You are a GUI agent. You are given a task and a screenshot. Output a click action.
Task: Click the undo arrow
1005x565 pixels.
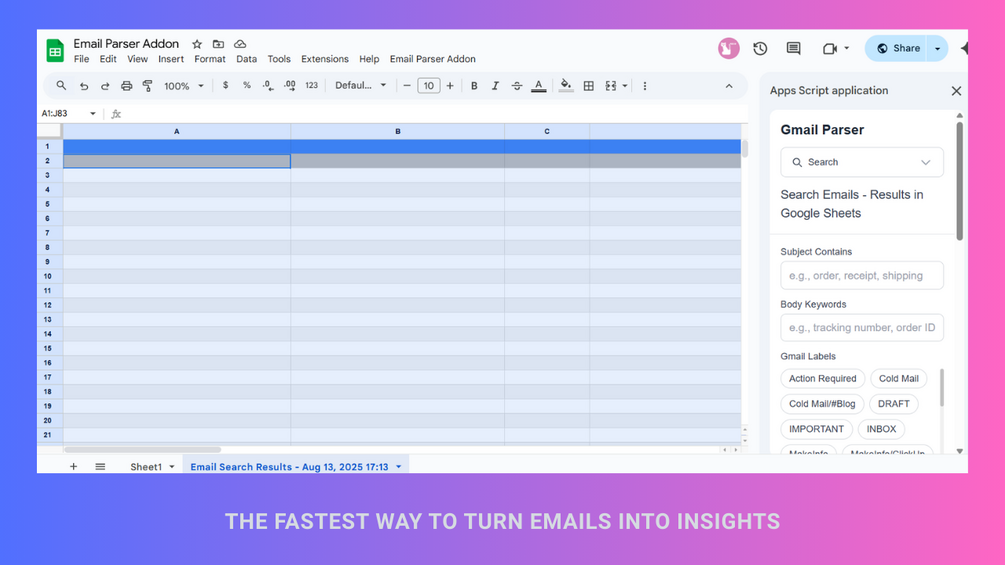[84, 86]
